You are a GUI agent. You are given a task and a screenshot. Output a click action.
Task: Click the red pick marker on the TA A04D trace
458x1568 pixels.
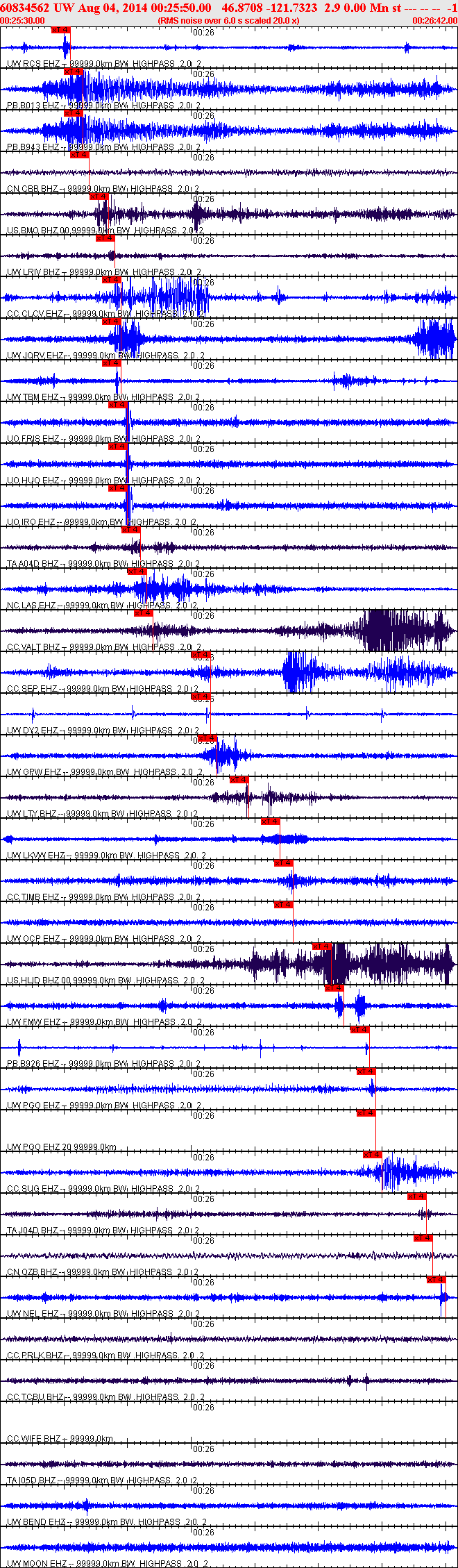coord(131,530)
